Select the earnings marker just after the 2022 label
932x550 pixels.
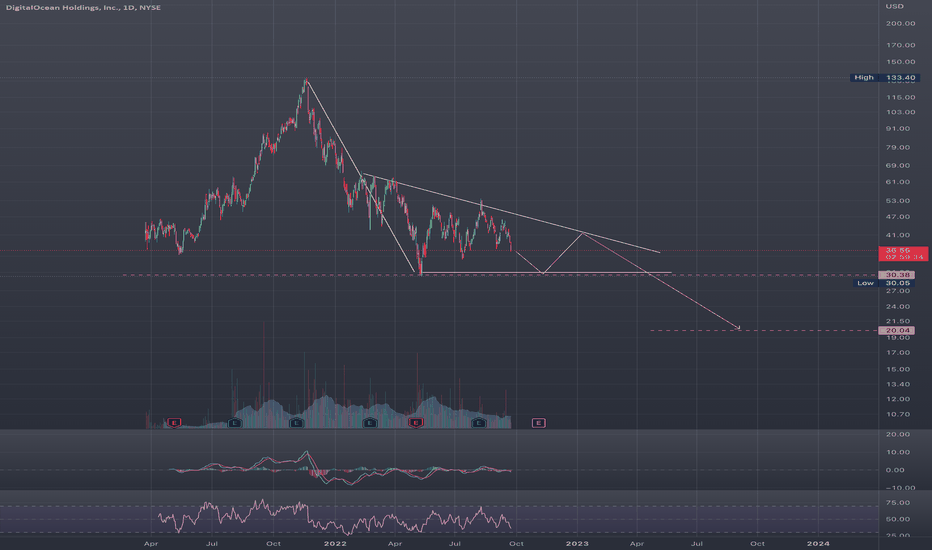click(370, 423)
